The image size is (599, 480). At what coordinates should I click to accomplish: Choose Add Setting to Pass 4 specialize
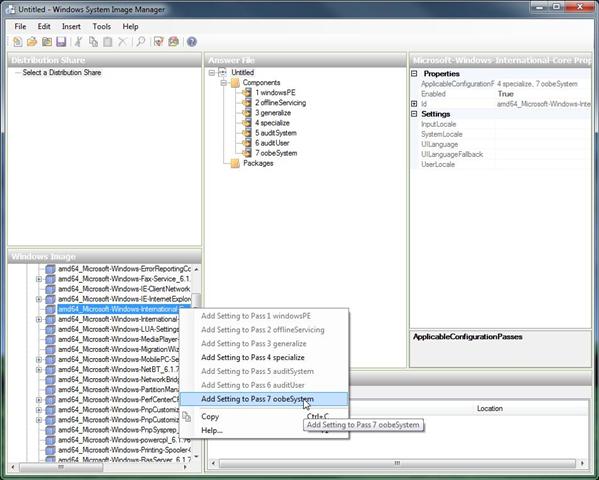(x=264, y=357)
